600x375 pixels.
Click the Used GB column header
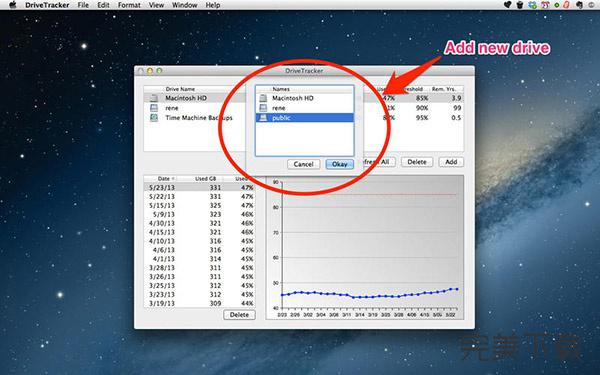click(x=205, y=179)
